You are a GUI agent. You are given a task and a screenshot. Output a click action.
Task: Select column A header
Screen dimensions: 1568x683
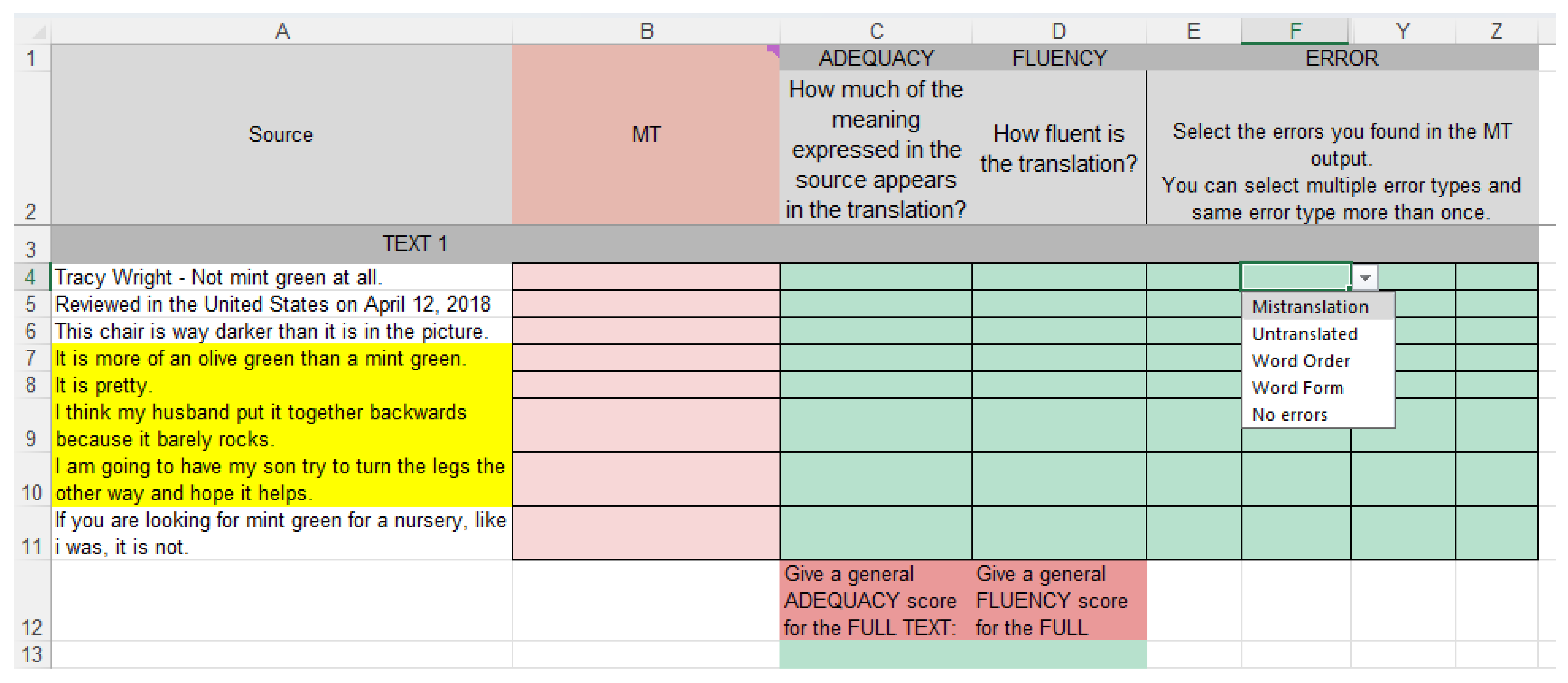pyautogui.click(x=282, y=31)
